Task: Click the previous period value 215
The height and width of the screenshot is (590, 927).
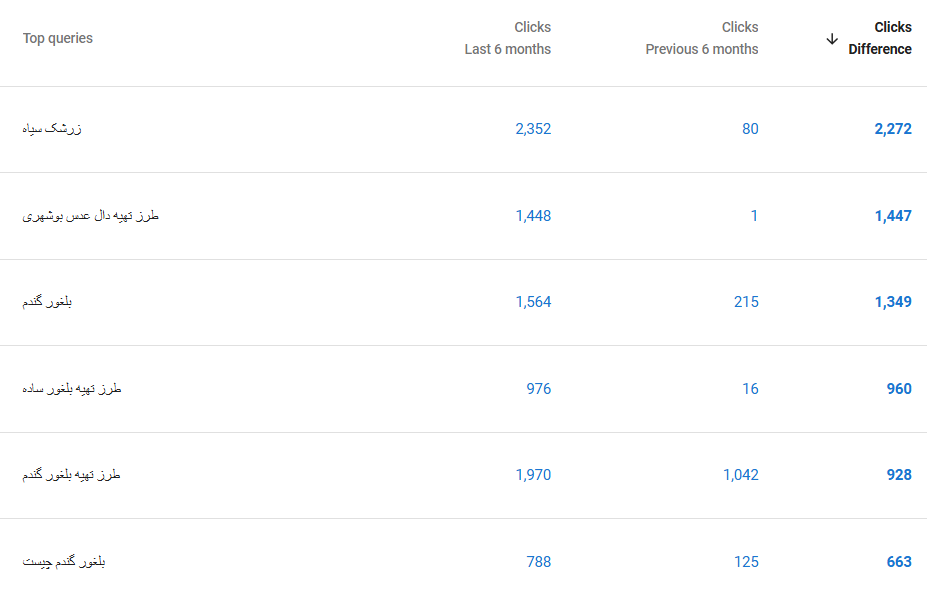Action: pos(746,302)
